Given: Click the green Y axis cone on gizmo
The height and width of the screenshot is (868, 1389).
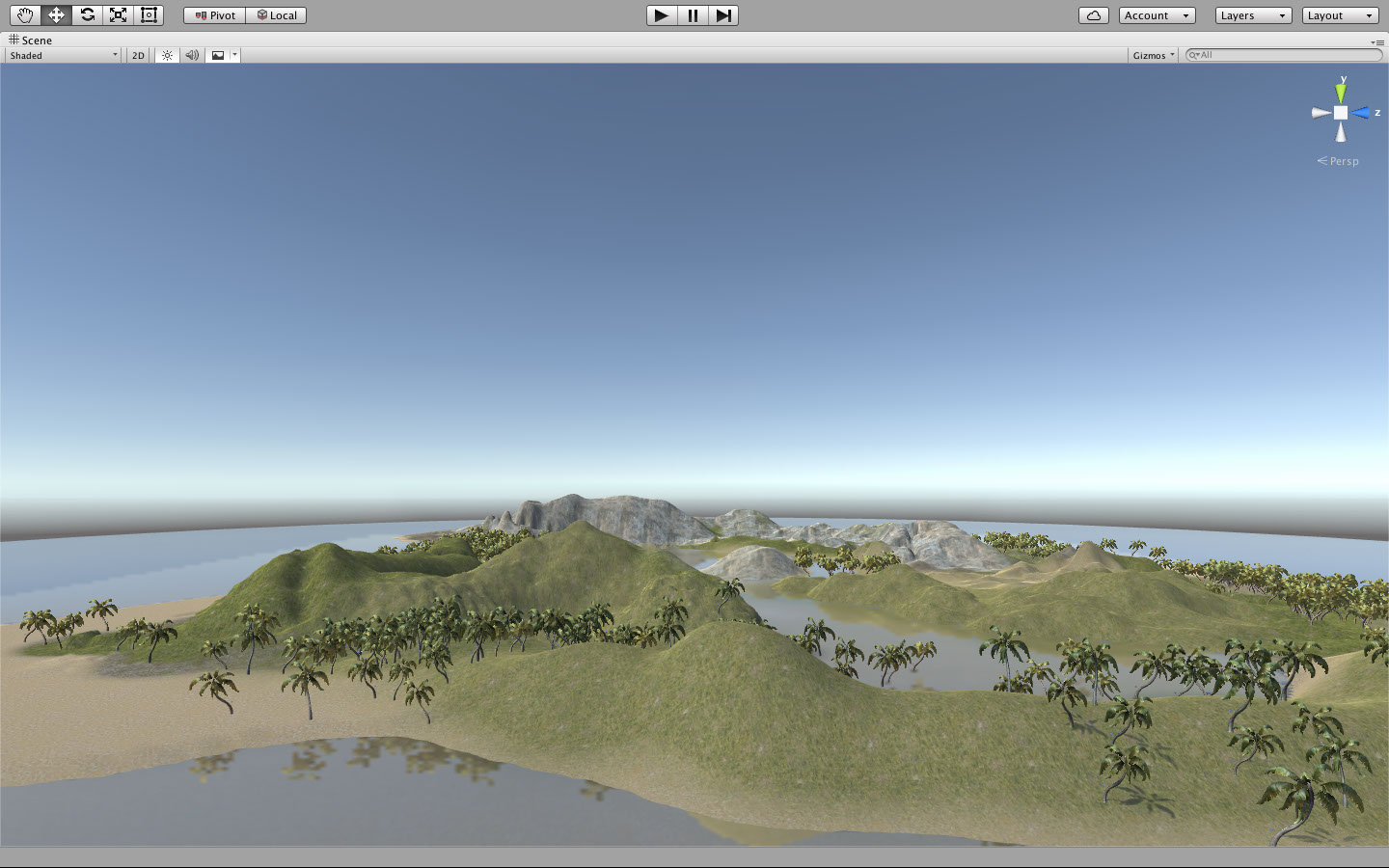Looking at the screenshot, I should click(x=1341, y=93).
